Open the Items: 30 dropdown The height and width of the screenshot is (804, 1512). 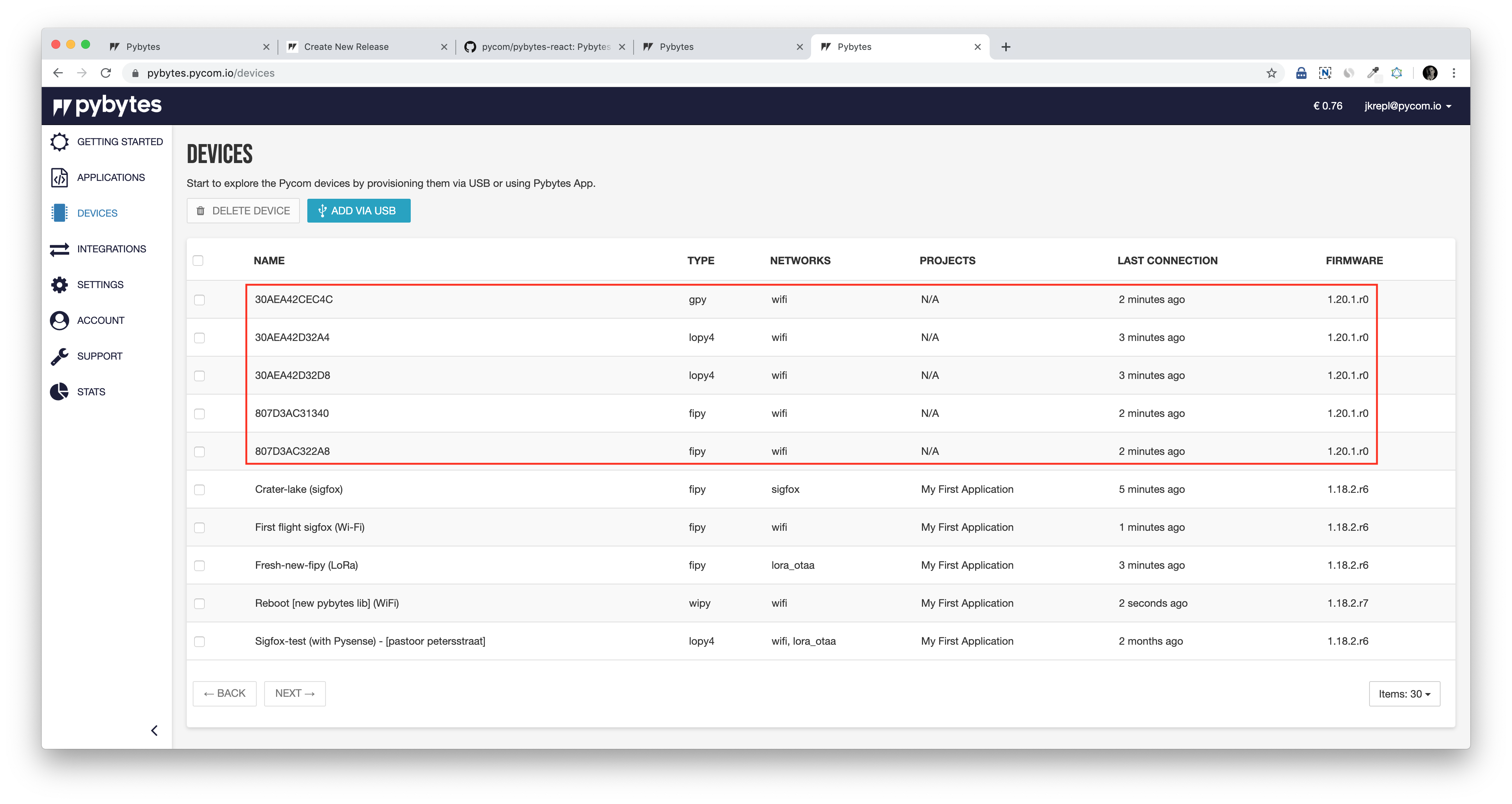coord(1404,693)
